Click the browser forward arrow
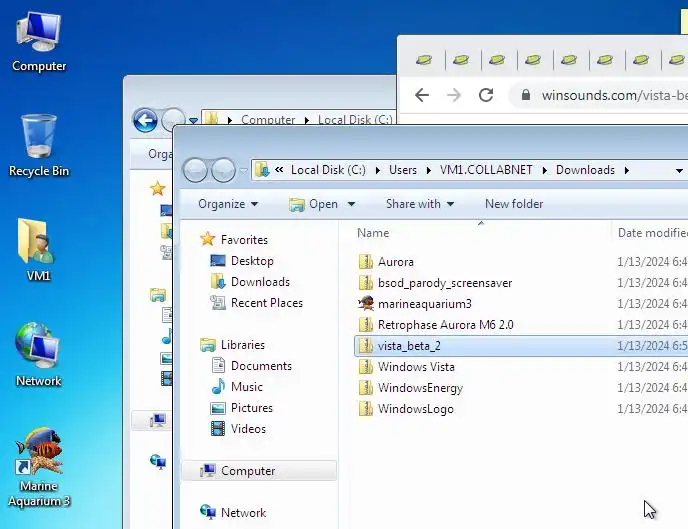Screen dimensions: 688x529 pos(454,95)
